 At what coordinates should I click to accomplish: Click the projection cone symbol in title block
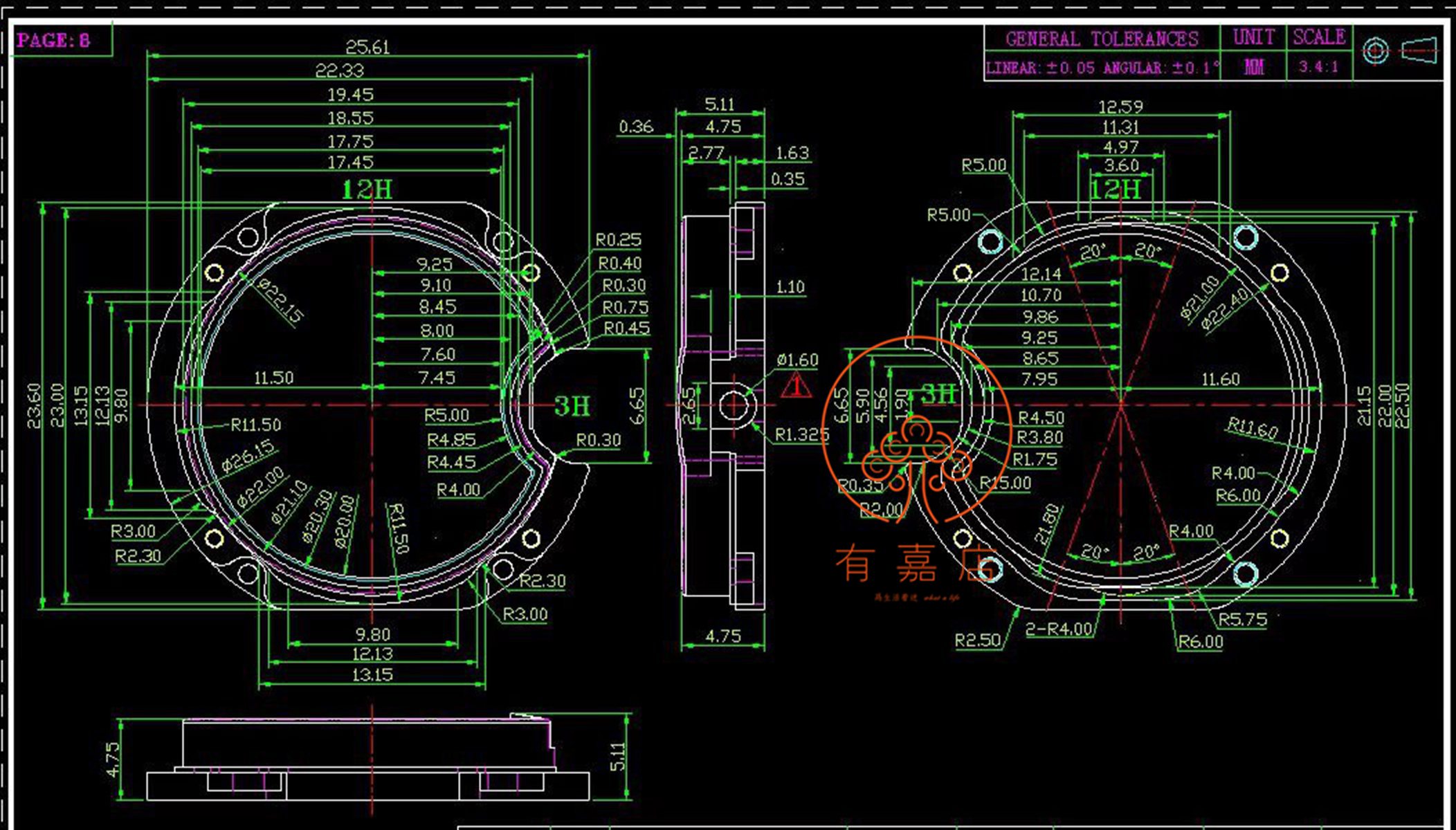pos(1419,51)
